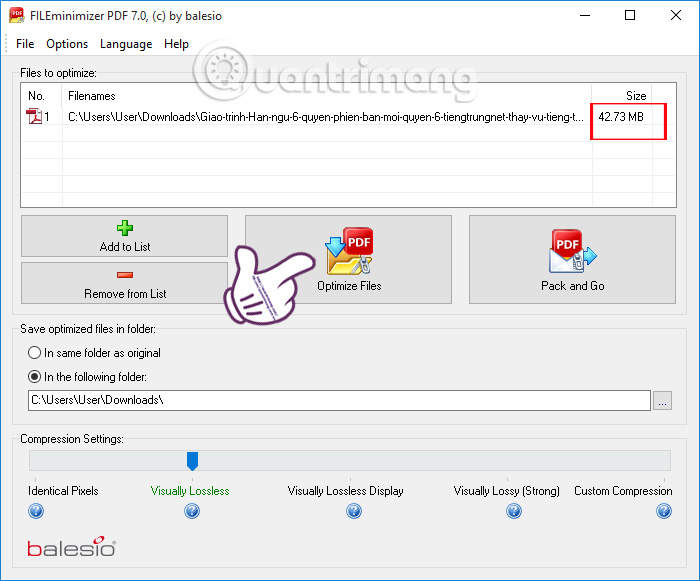Choose Identical Pixels compression level
The image size is (700, 581).
(63, 491)
